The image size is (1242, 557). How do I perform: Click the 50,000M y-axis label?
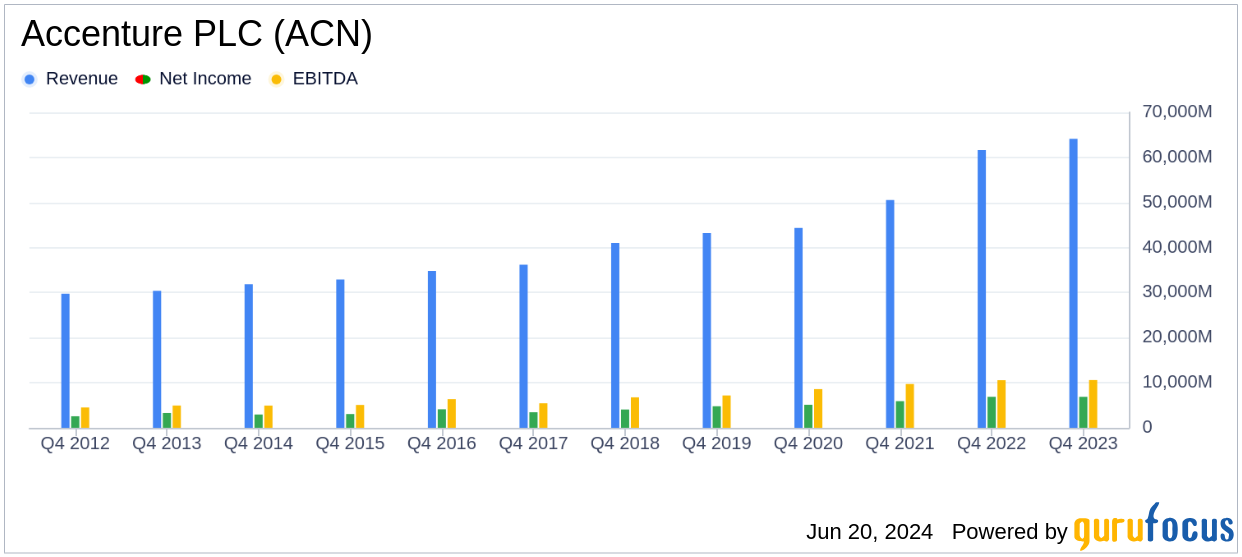(x=1175, y=202)
